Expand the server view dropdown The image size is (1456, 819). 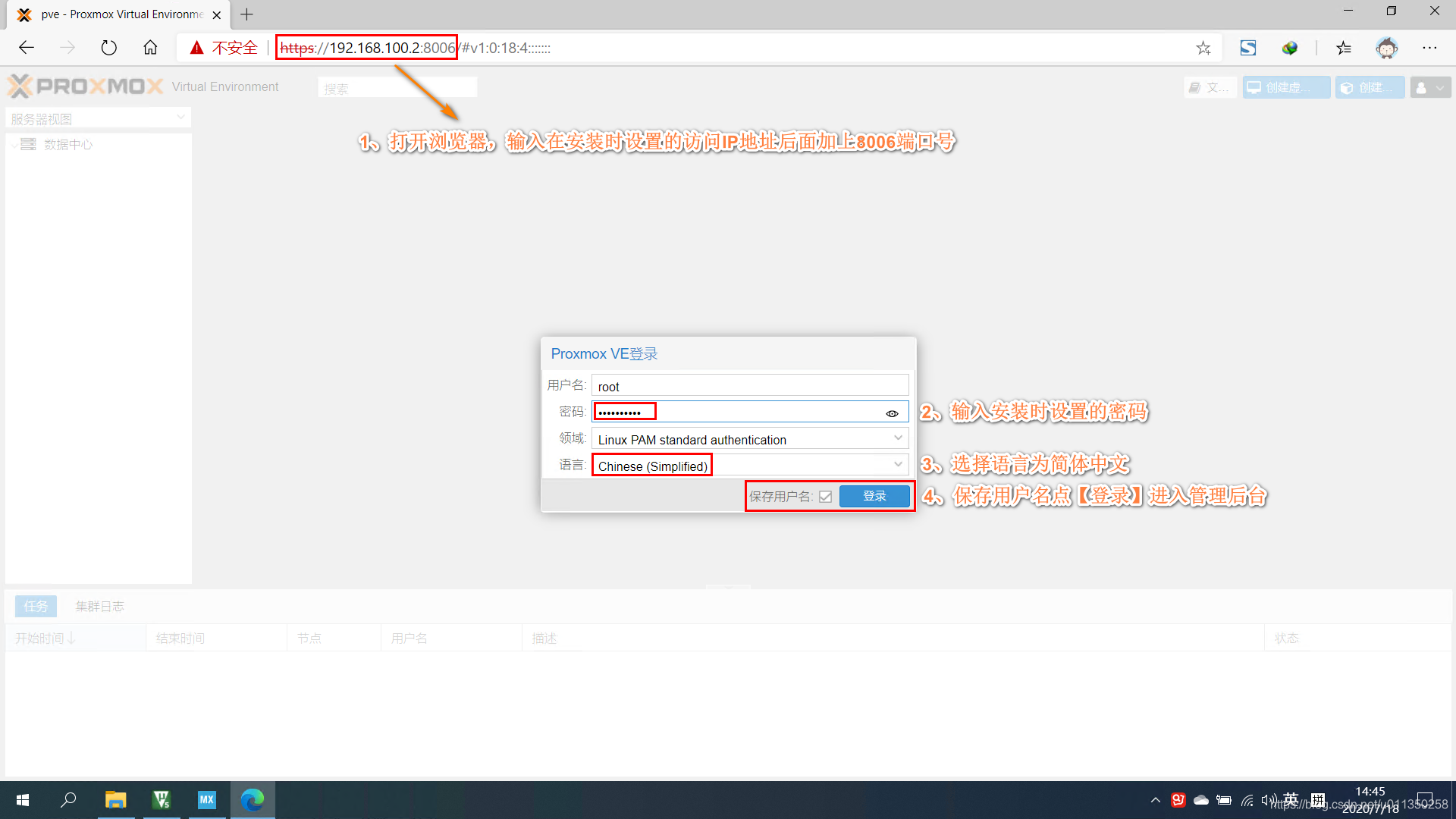180,118
